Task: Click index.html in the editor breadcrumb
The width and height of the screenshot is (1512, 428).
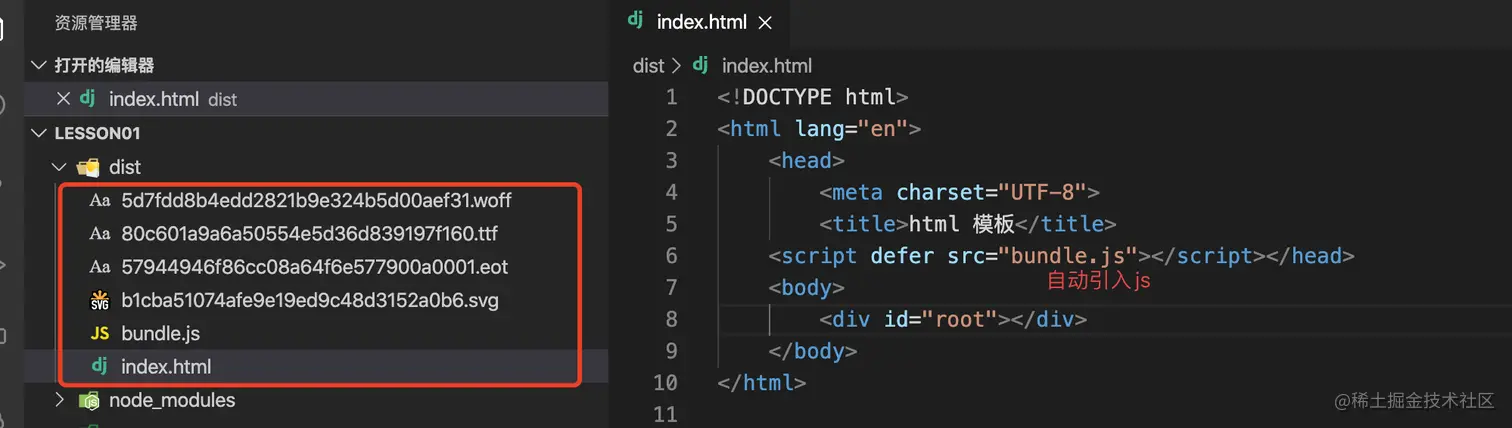Action: [767, 65]
